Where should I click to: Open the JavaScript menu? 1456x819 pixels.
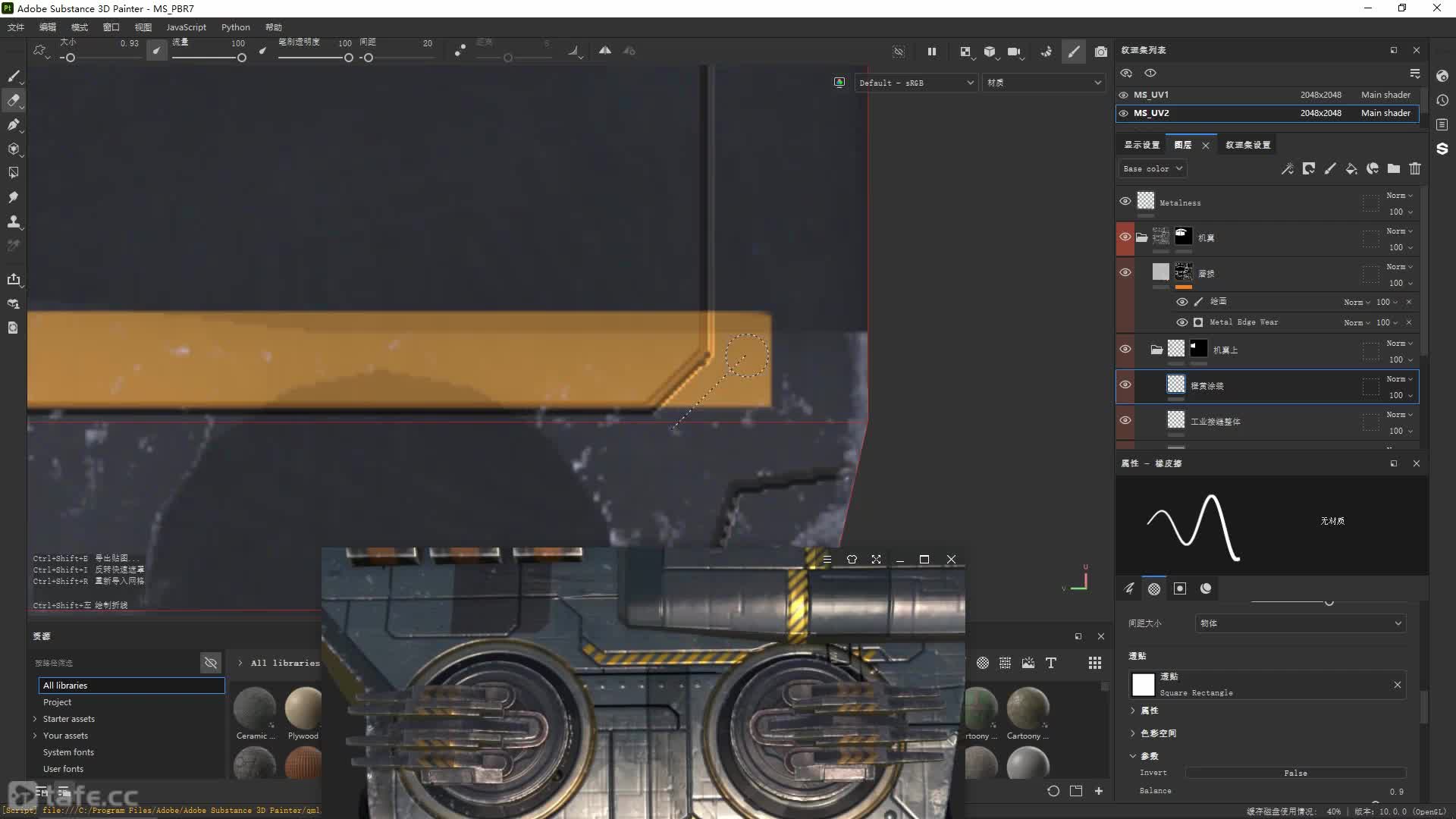187,27
